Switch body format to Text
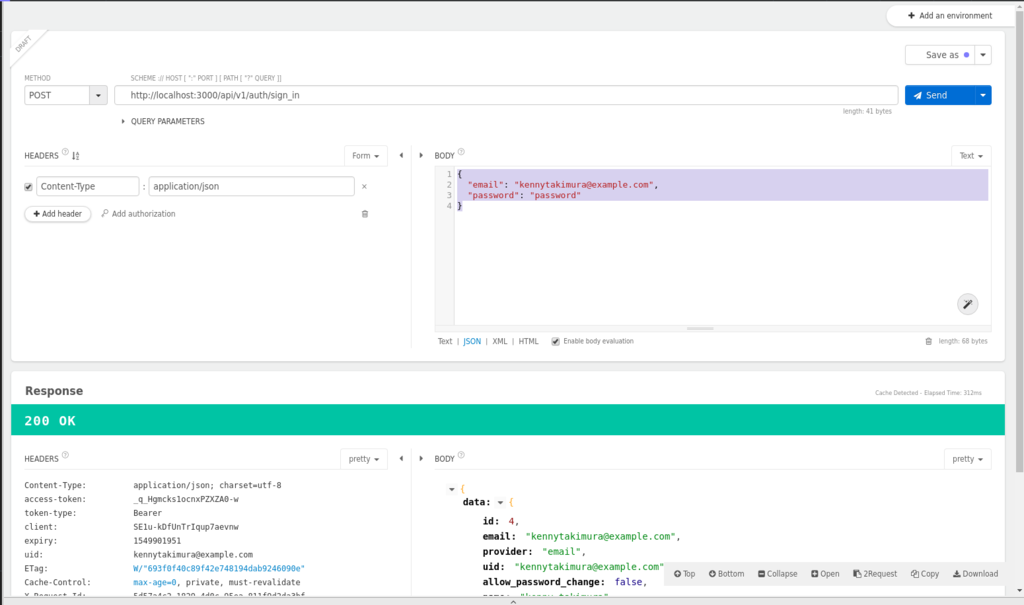This screenshot has height=605, width=1024. coord(445,341)
